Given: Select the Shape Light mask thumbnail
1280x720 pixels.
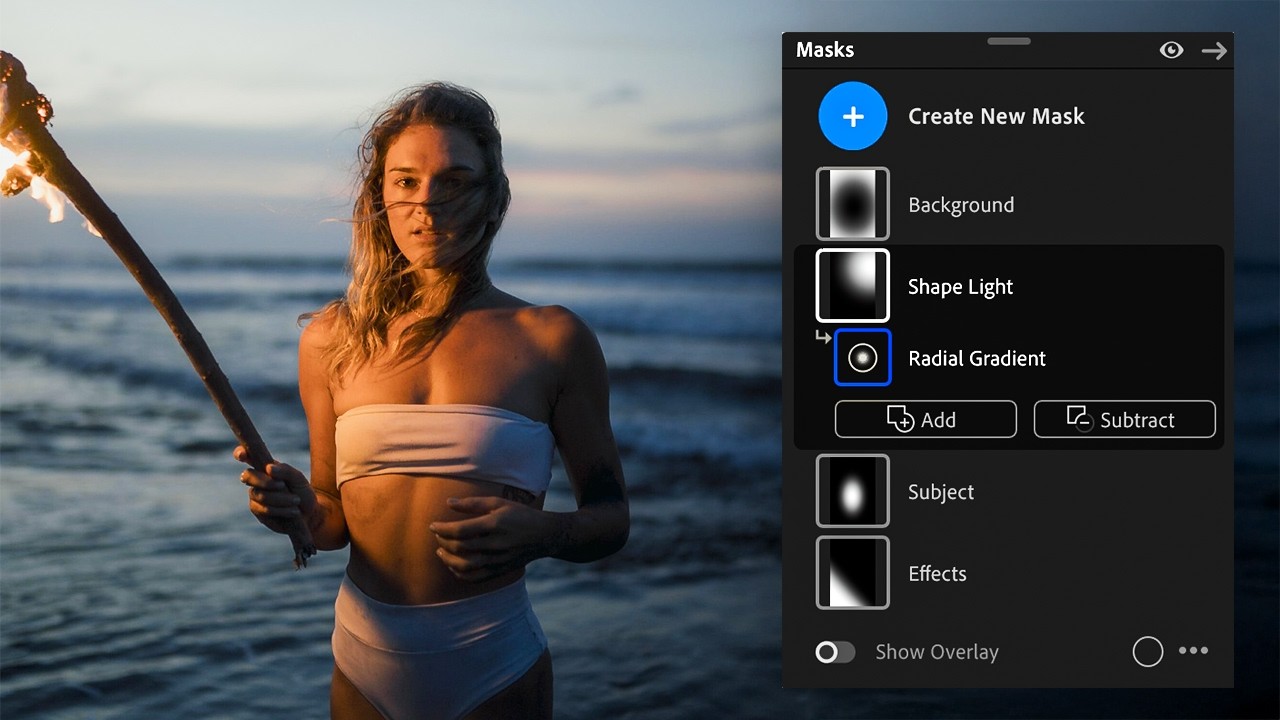Looking at the screenshot, I should pyautogui.click(x=853, y=286).
